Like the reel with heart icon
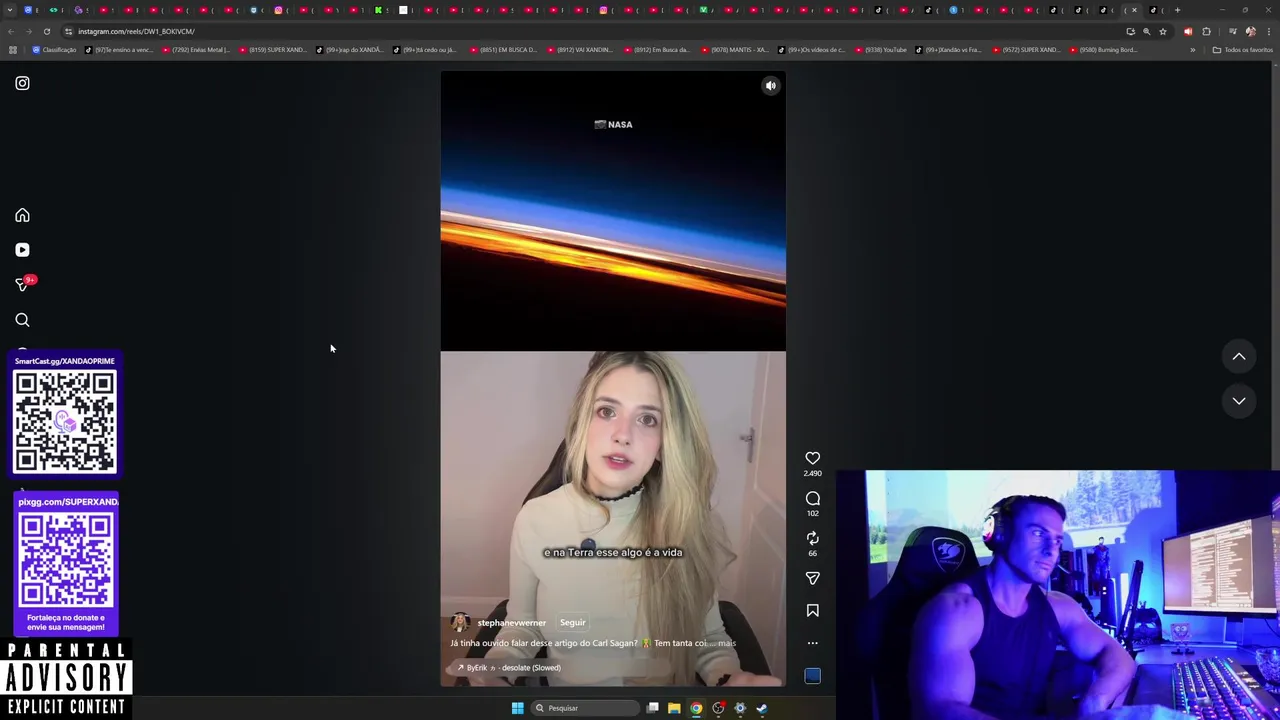This screenshot has width=1280, height=720. [813, 458]
